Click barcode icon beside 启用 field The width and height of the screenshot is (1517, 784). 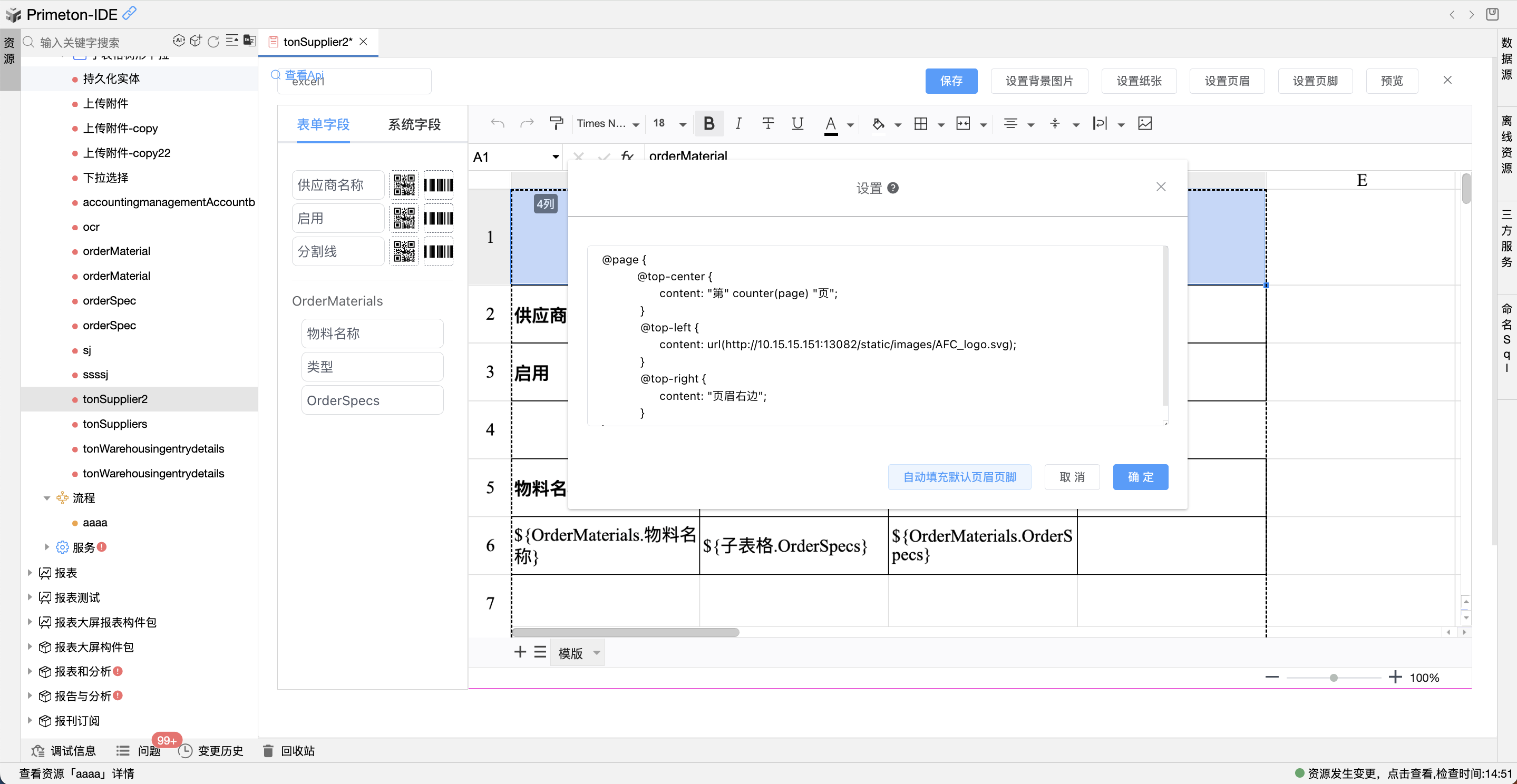(438, 218)
